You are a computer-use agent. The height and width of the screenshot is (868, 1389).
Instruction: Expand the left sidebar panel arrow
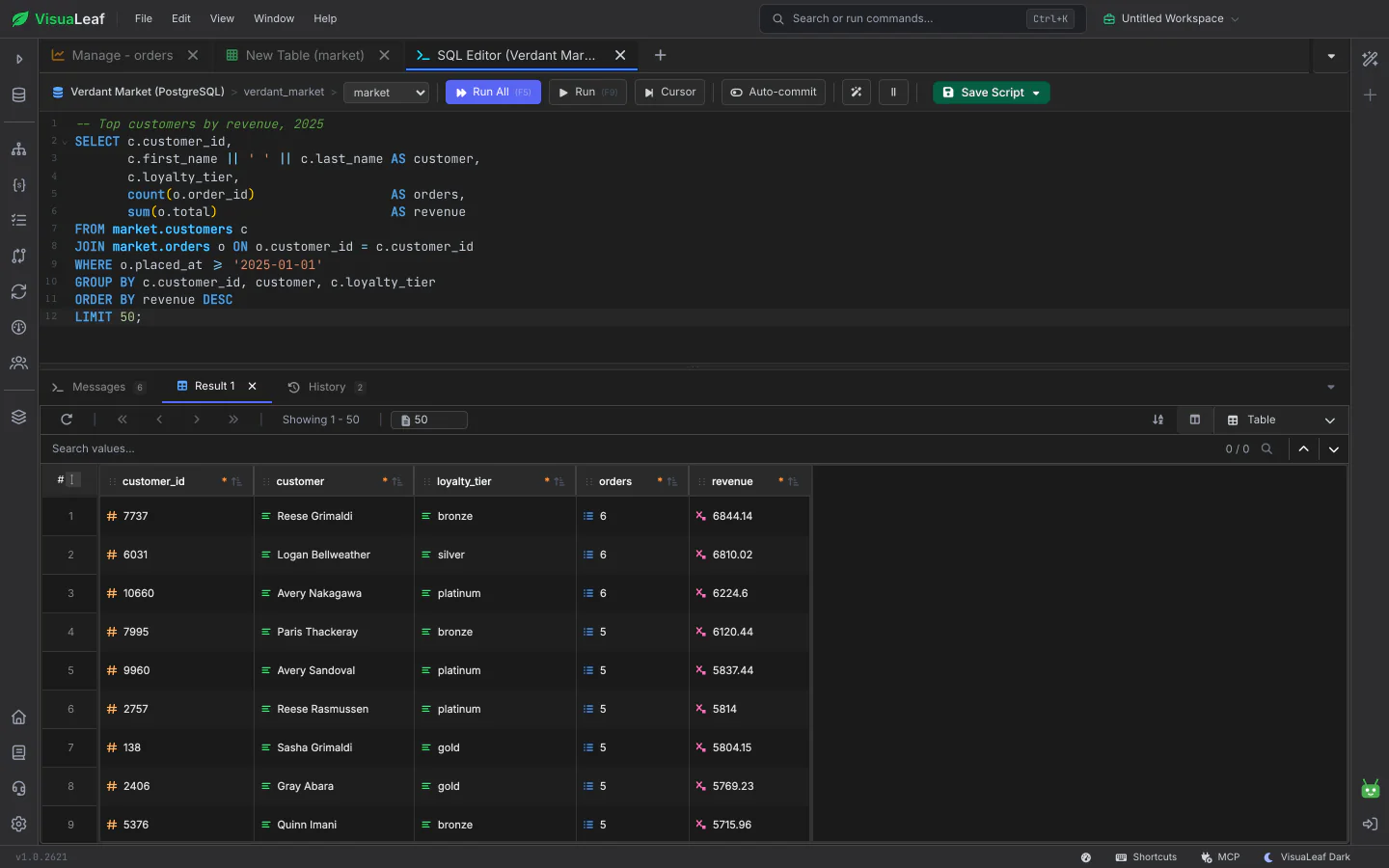tap(18, 59)
